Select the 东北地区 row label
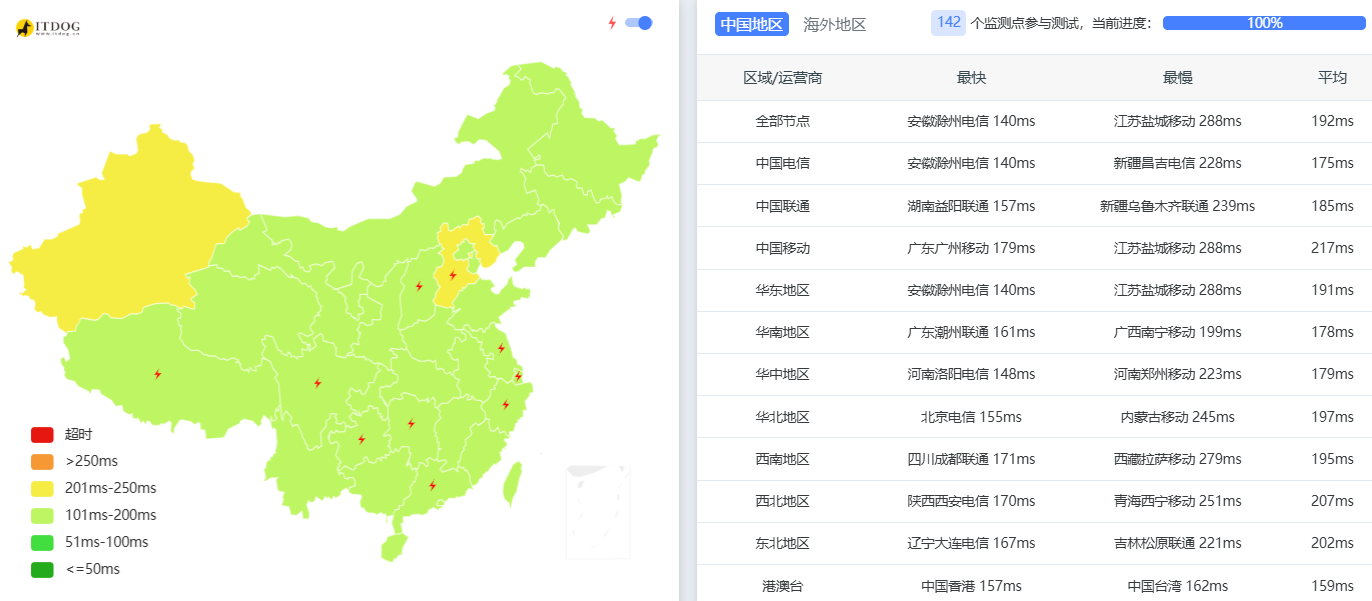This screenshot has width=1372, height=601. coord(783,543)
